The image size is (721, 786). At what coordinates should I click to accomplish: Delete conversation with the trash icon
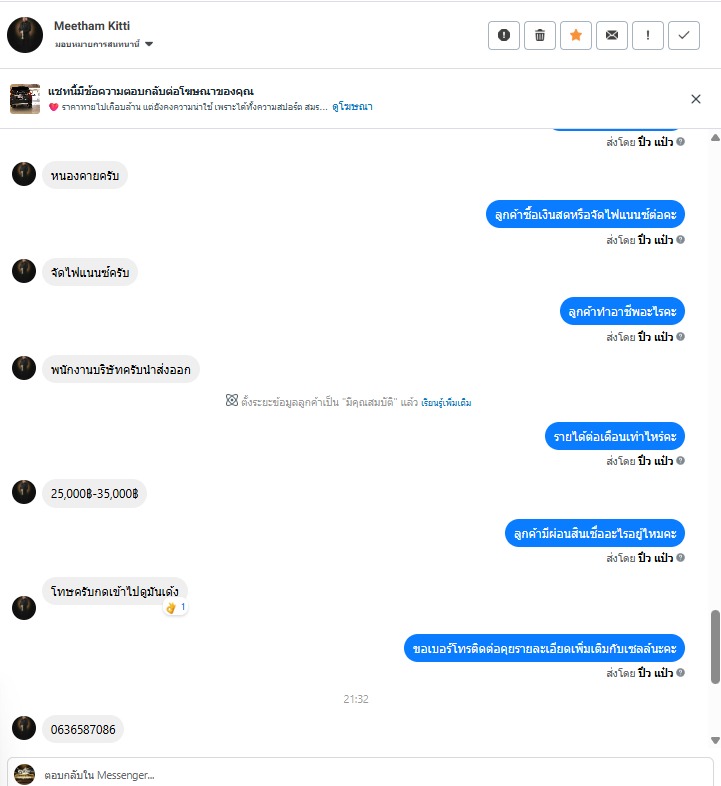tap(539, 35)
